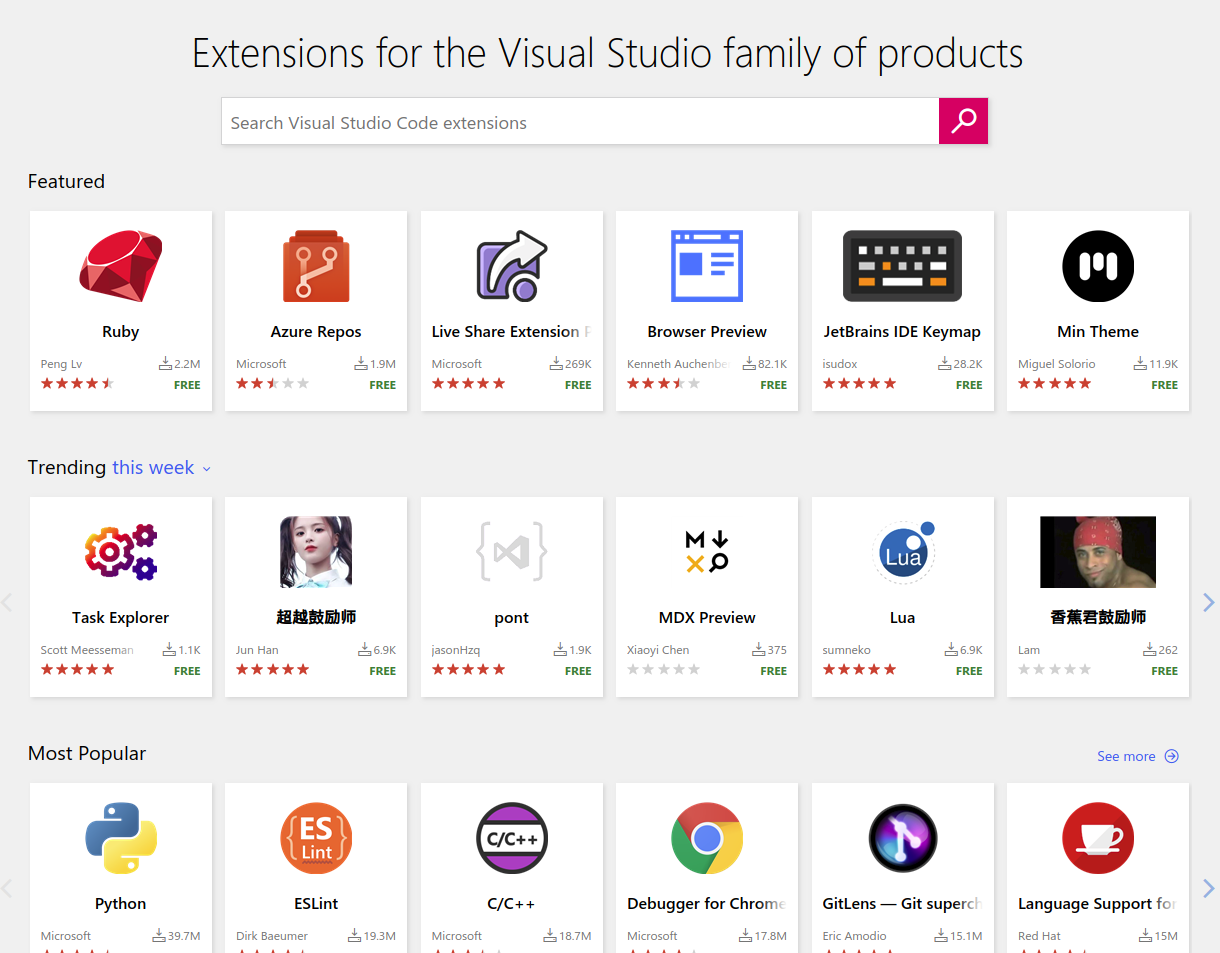Click the 'Python' extension title text

121,904
